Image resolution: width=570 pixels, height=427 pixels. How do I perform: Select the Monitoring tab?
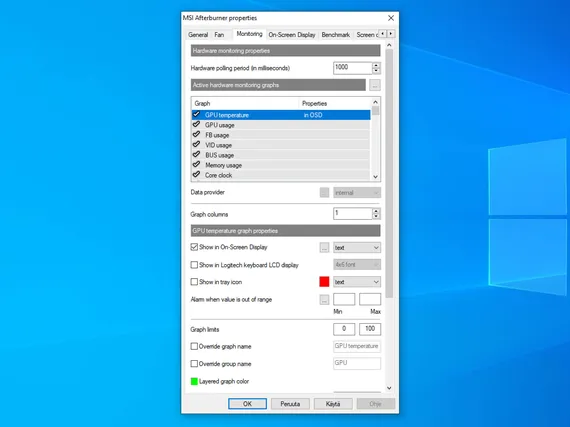249,34
